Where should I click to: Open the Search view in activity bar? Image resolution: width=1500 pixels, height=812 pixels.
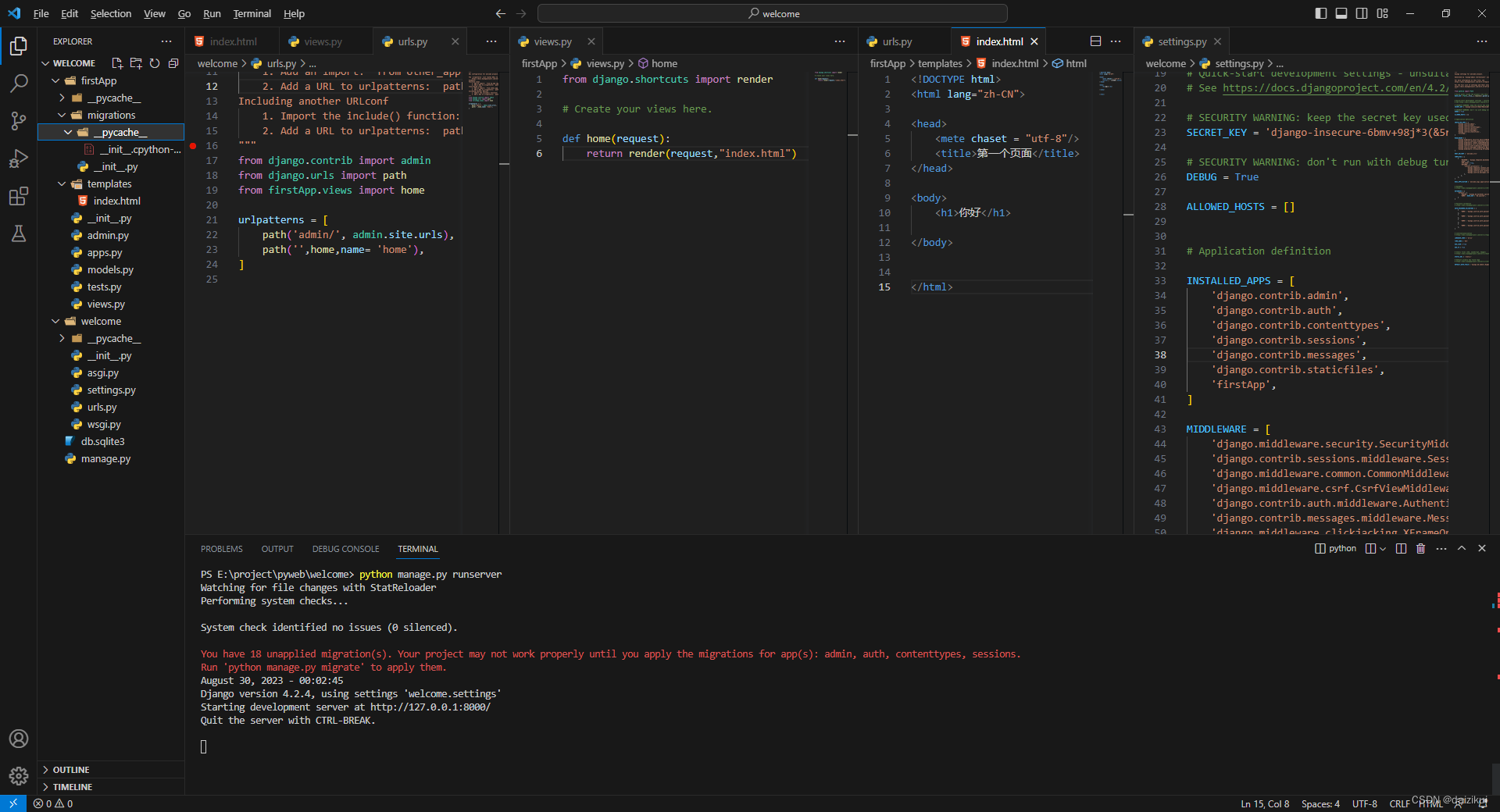(19, 84)
